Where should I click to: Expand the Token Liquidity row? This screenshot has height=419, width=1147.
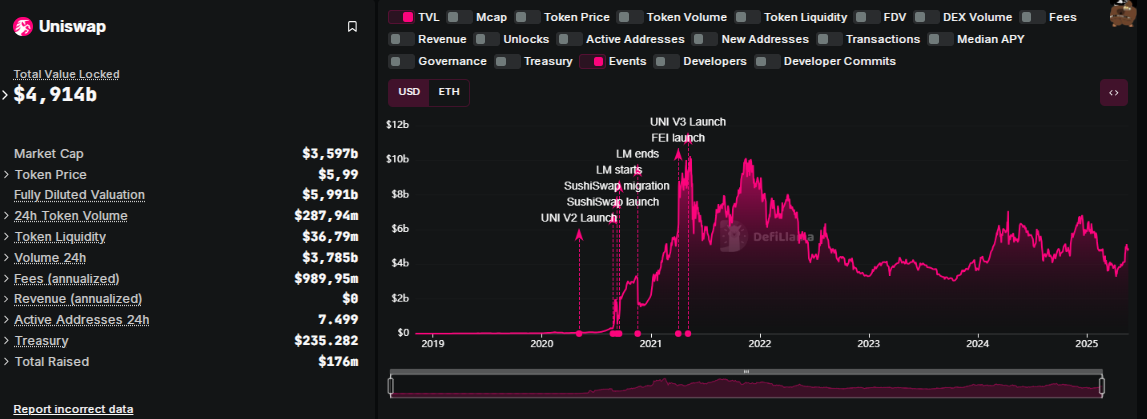(7, 237)
